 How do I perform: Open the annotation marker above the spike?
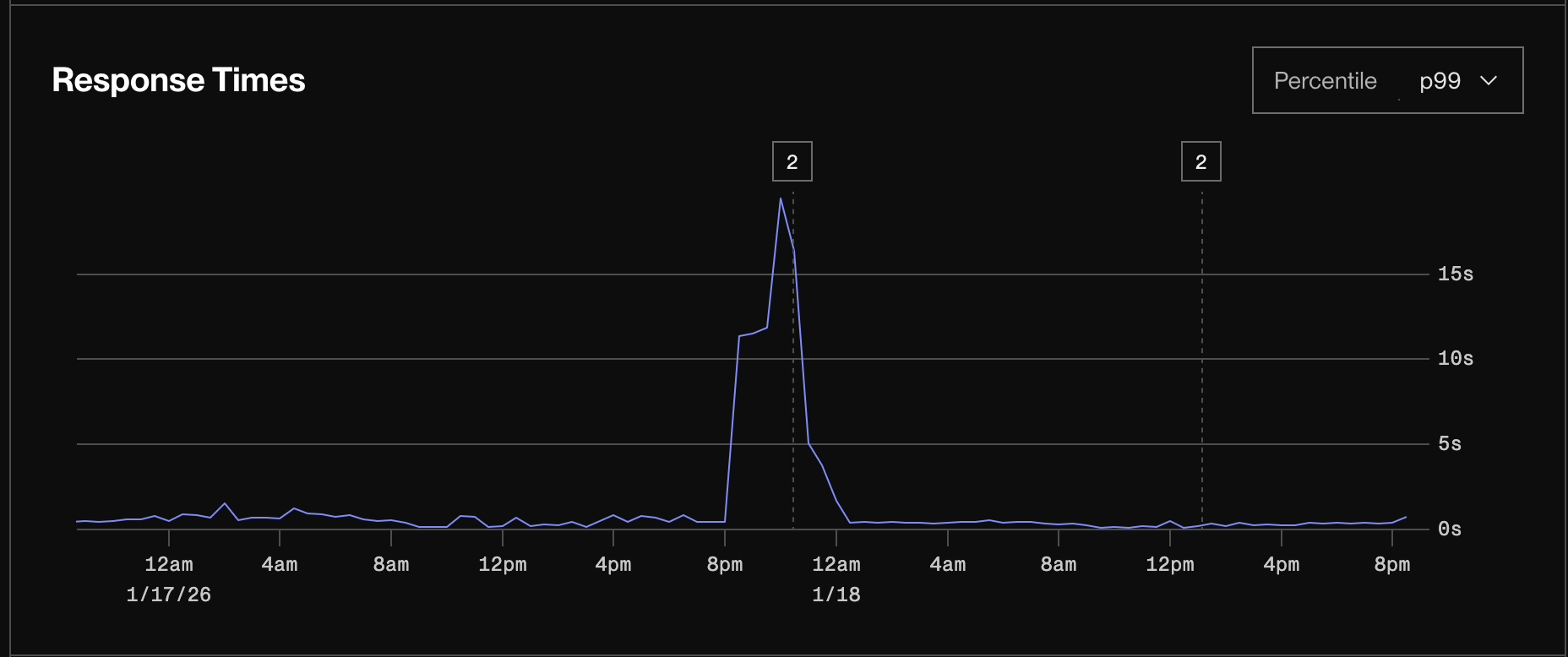pyautogui.click(x=792, y=161)
